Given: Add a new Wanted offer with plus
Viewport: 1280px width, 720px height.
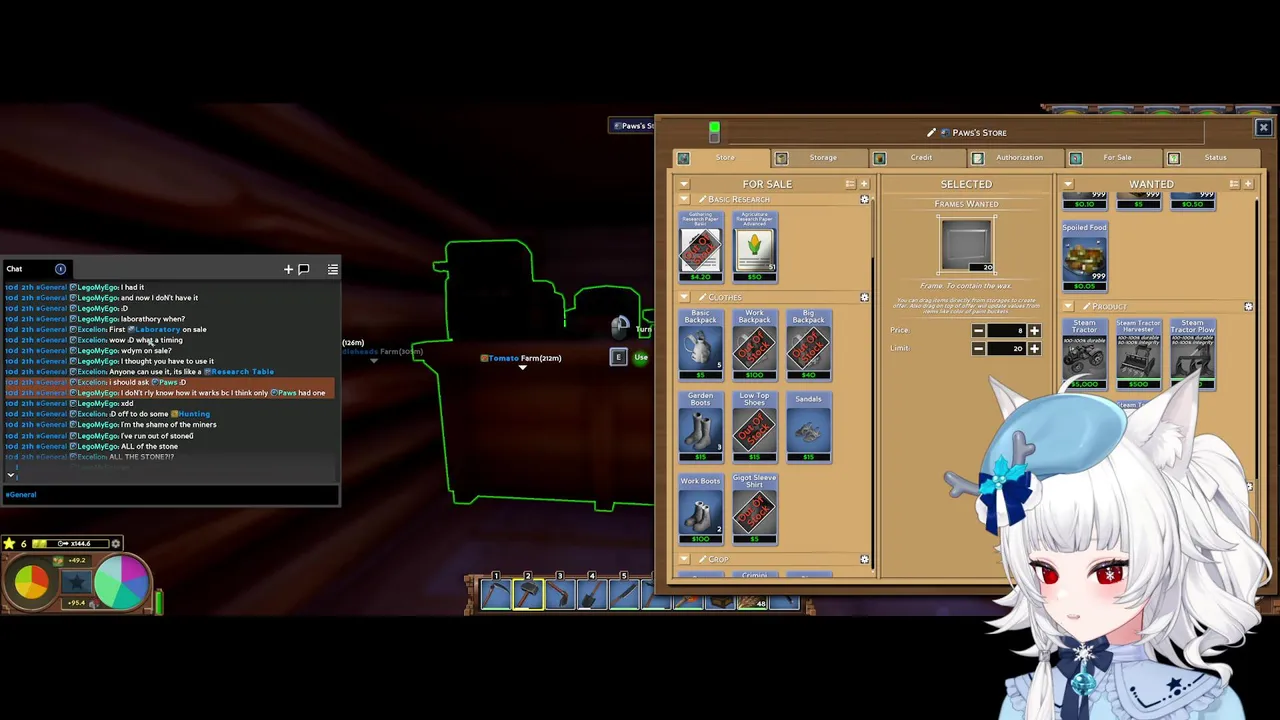Looking at the screenshot, I should [1248, 184].
